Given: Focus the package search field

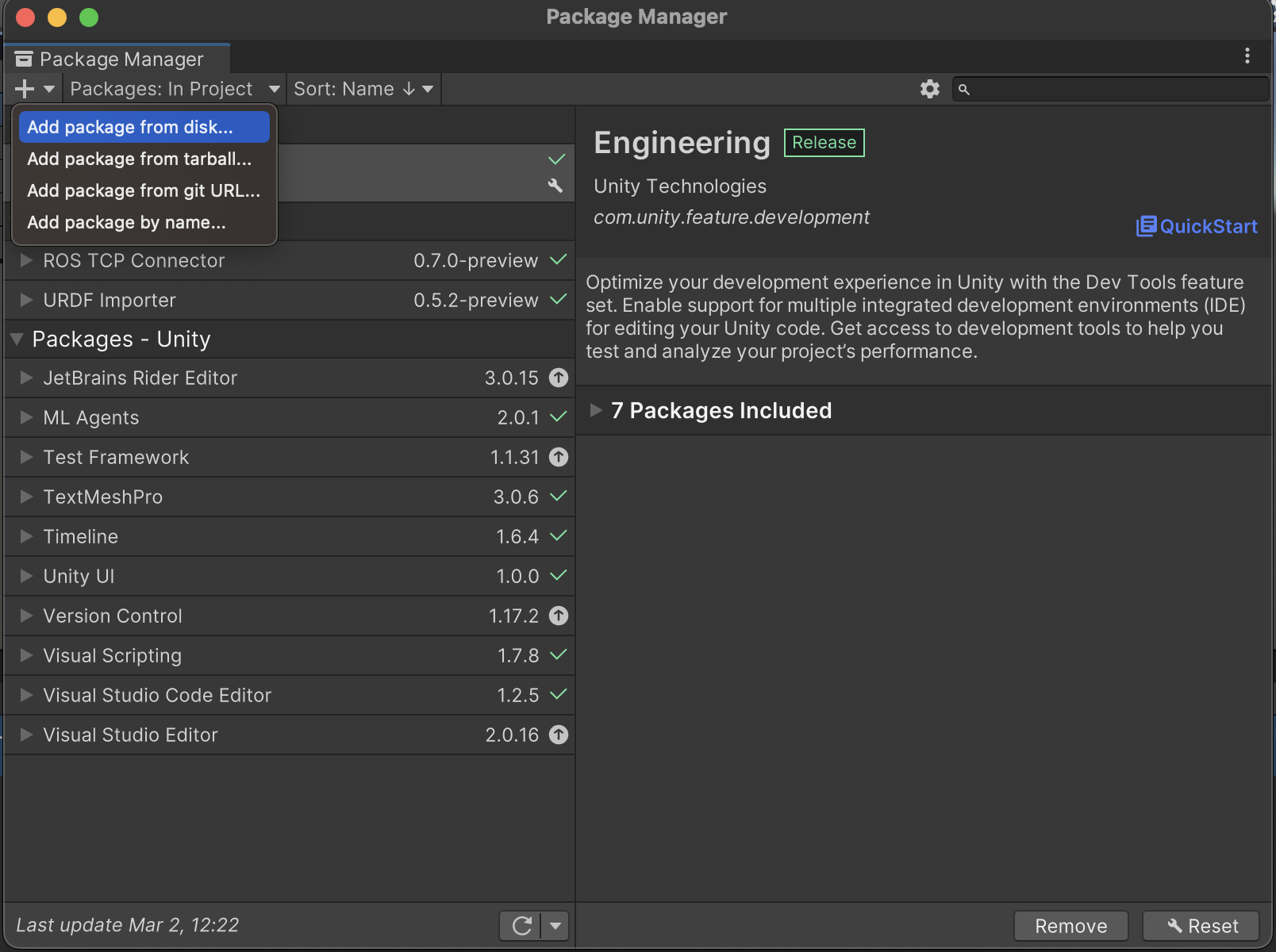Looking at the screenshot, I should pyautogui.click(x=1111, y=89).
